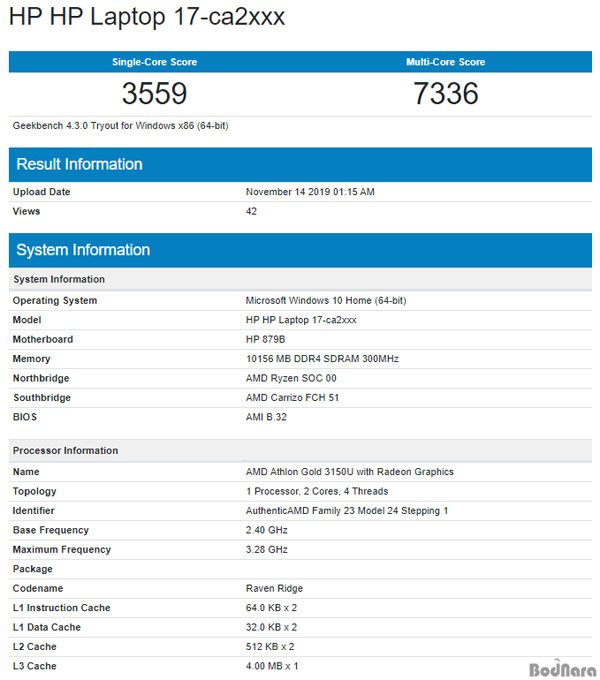
Task: Select the views count 42
Action: (x=251, y=211)
